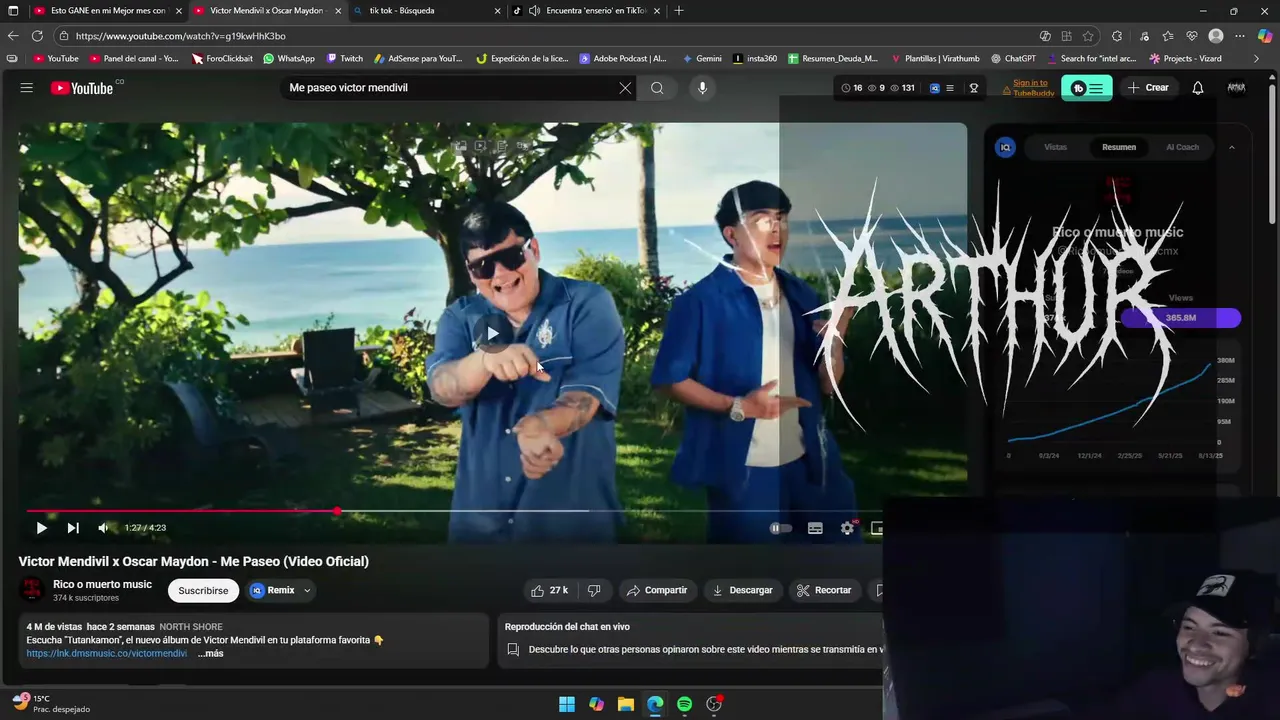Skip to the next video
1280x720 pixels.
[72, 528]
